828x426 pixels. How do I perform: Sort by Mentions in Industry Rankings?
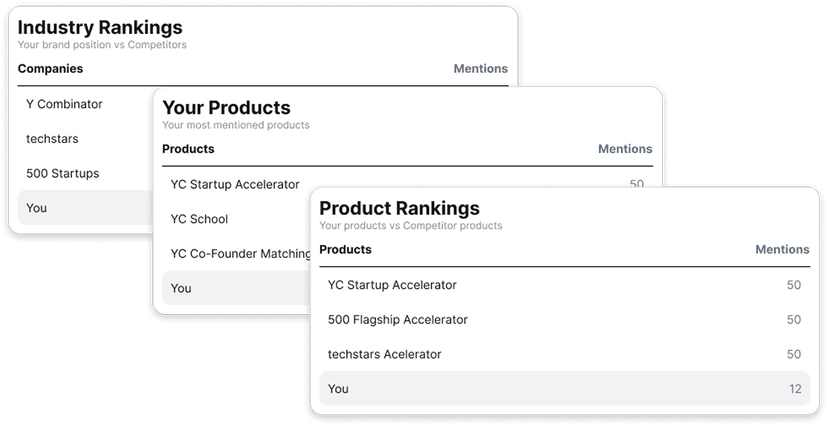(x=481, y=69)
